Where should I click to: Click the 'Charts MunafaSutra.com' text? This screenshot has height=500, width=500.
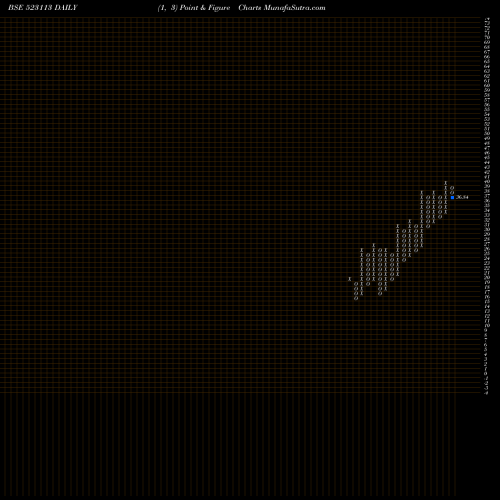click(282, 8)
